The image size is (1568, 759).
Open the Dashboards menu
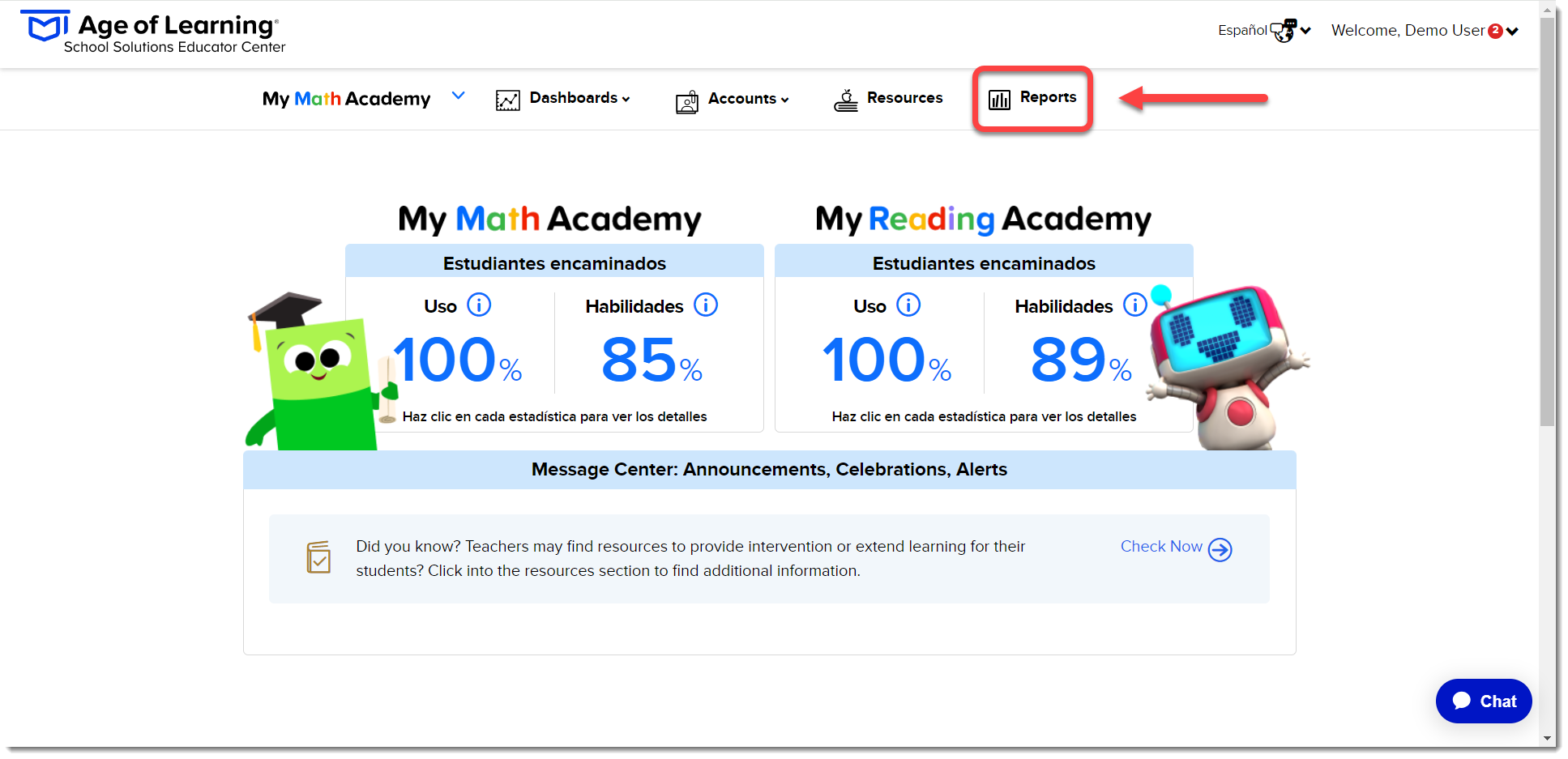[574, 98]
